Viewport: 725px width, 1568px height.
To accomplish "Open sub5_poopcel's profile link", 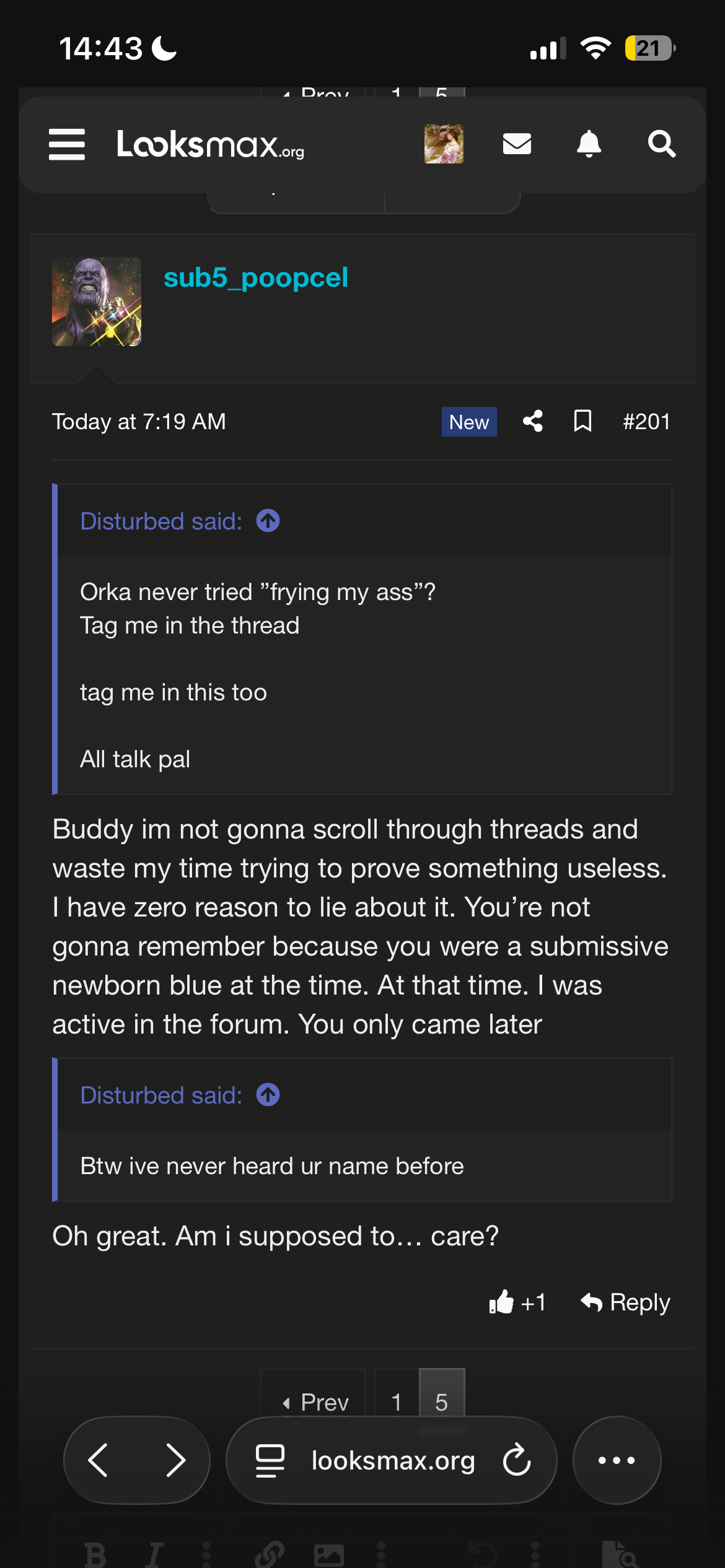I will [255, 277].
